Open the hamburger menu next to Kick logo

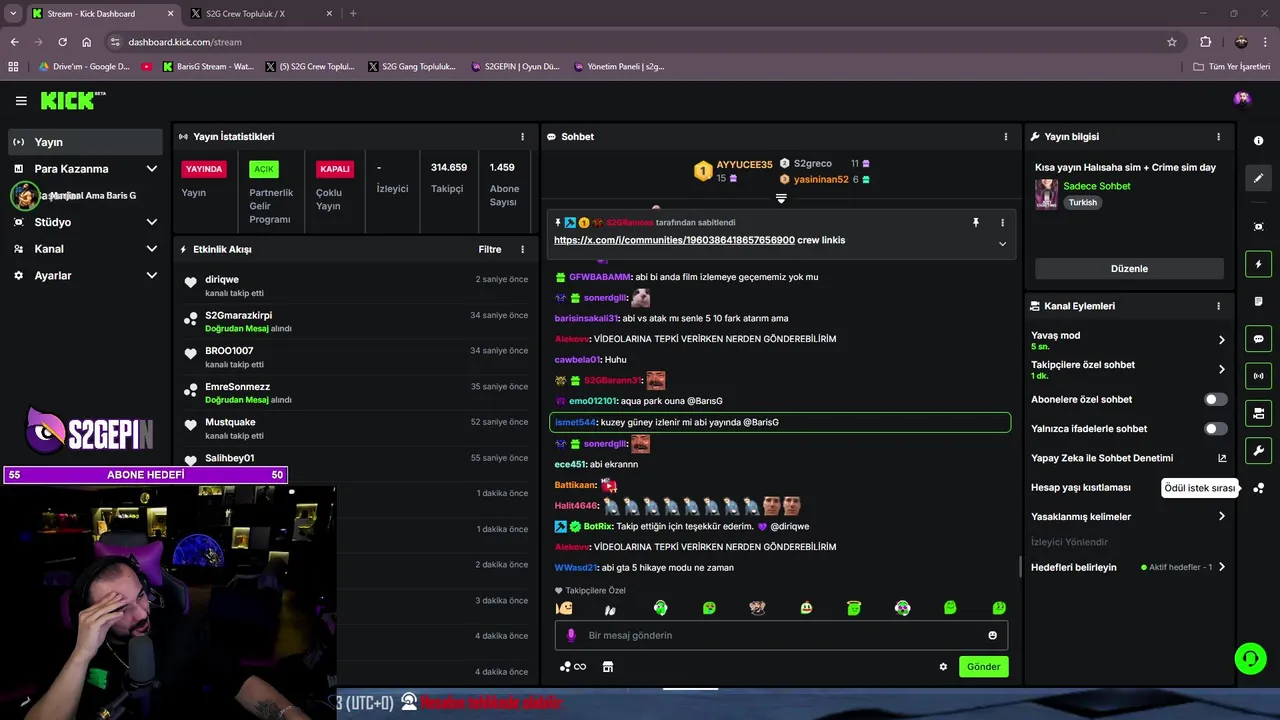[x=21, y=101]
